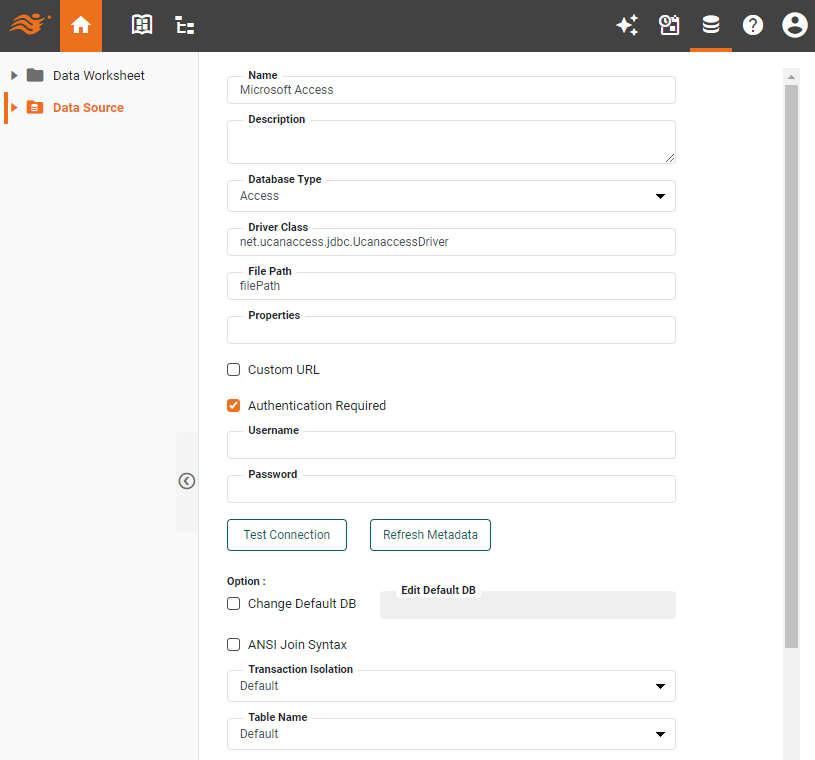Tick the ANSI Join Syntax checkbox
This screenshot has width=815, height=760.
coord(234,645)
